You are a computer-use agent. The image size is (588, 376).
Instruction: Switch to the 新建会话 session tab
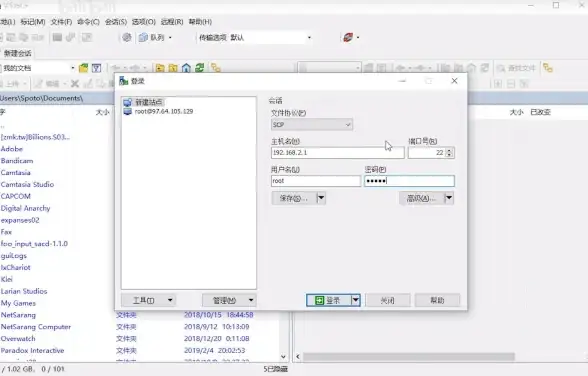[17, 53]
